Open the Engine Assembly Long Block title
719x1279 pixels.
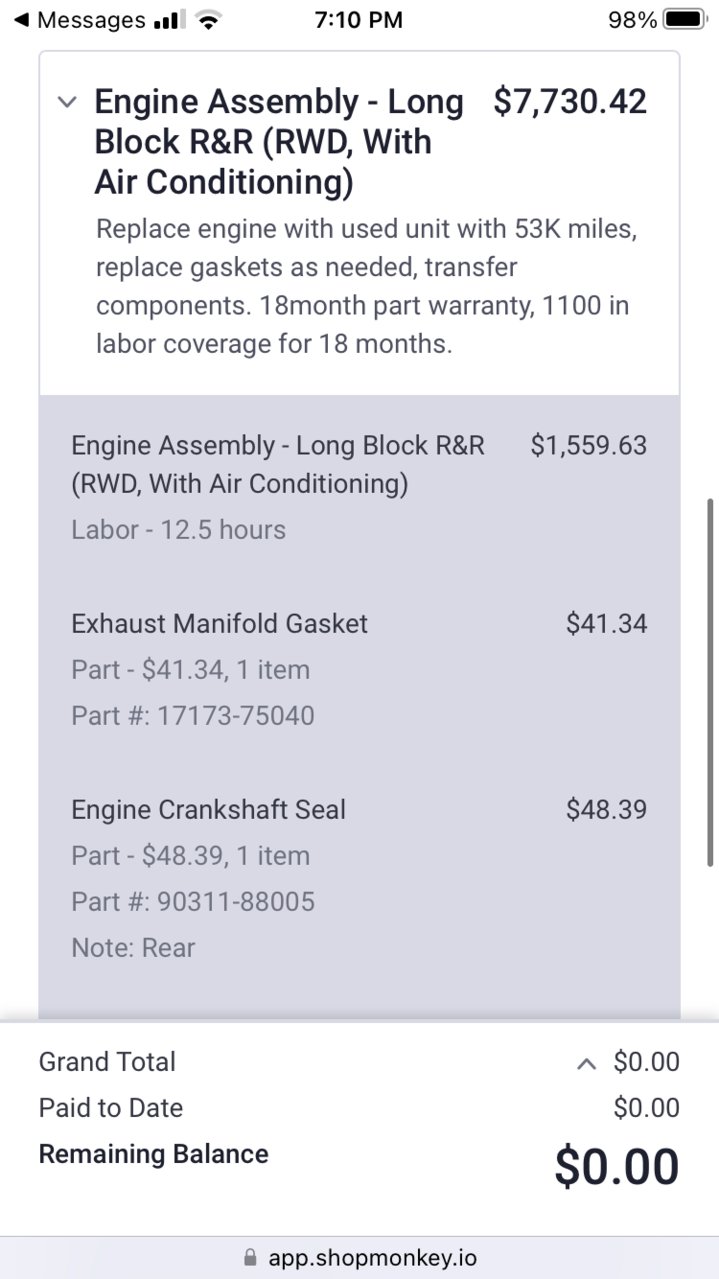pyautogui.click(x=279, y=142)
